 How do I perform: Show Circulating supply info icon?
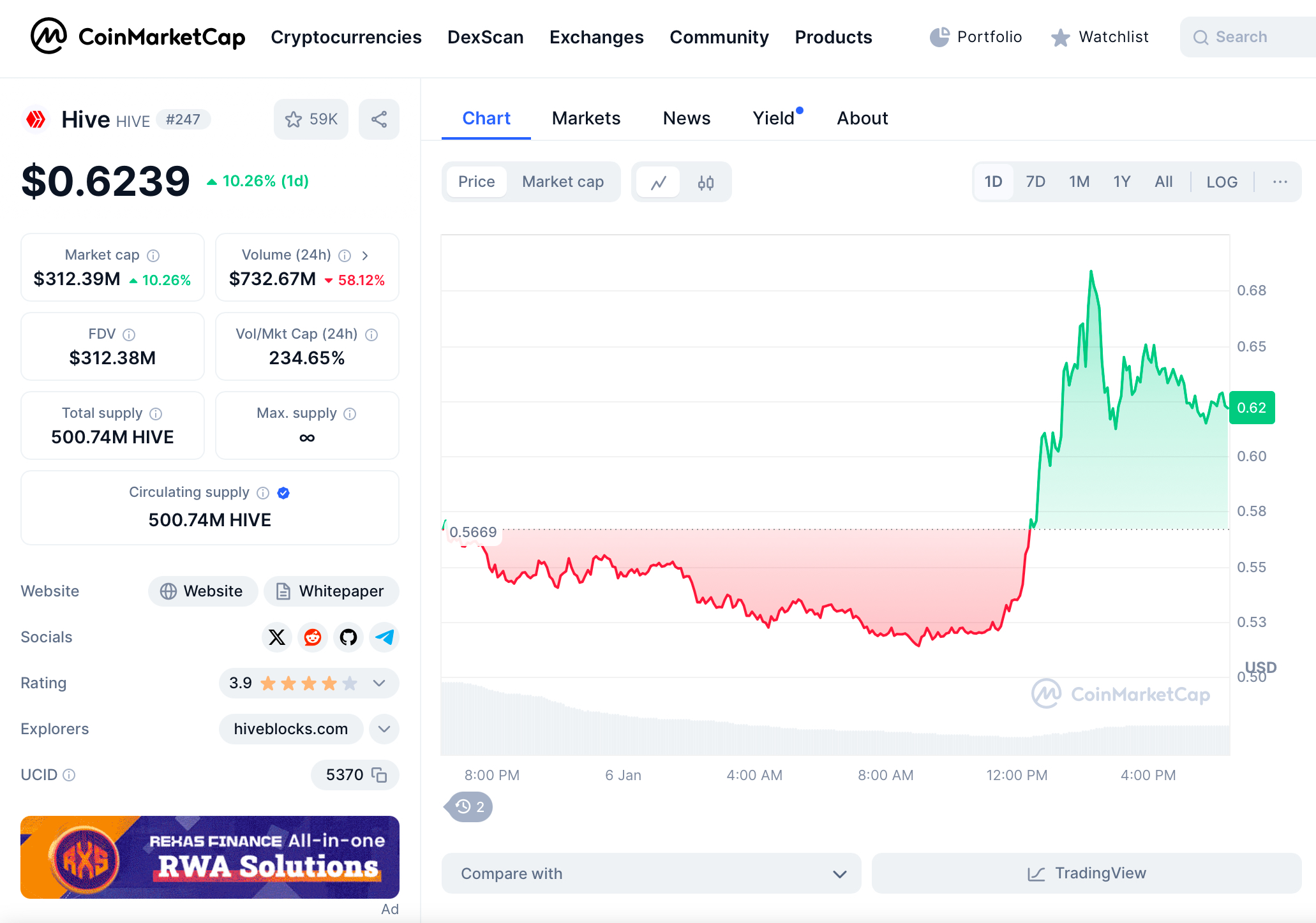click(263, 492)
